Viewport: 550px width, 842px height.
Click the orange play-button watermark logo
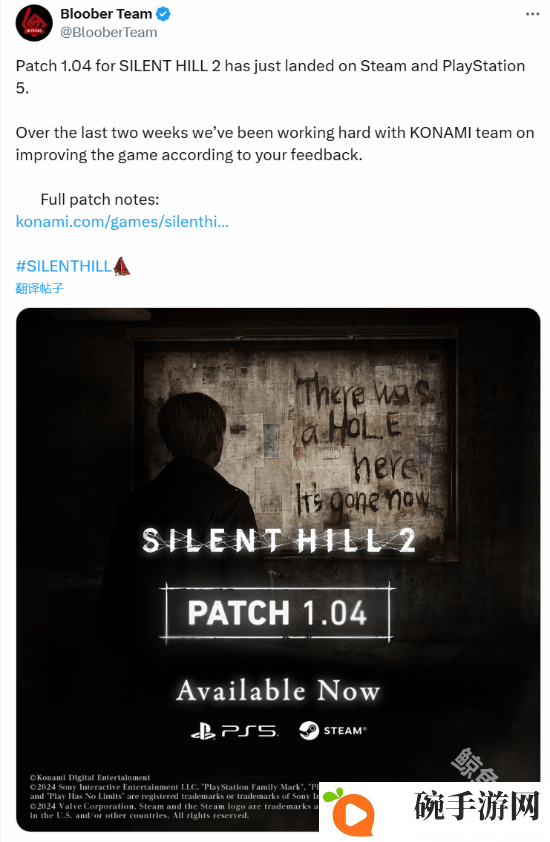click(350, 812)
